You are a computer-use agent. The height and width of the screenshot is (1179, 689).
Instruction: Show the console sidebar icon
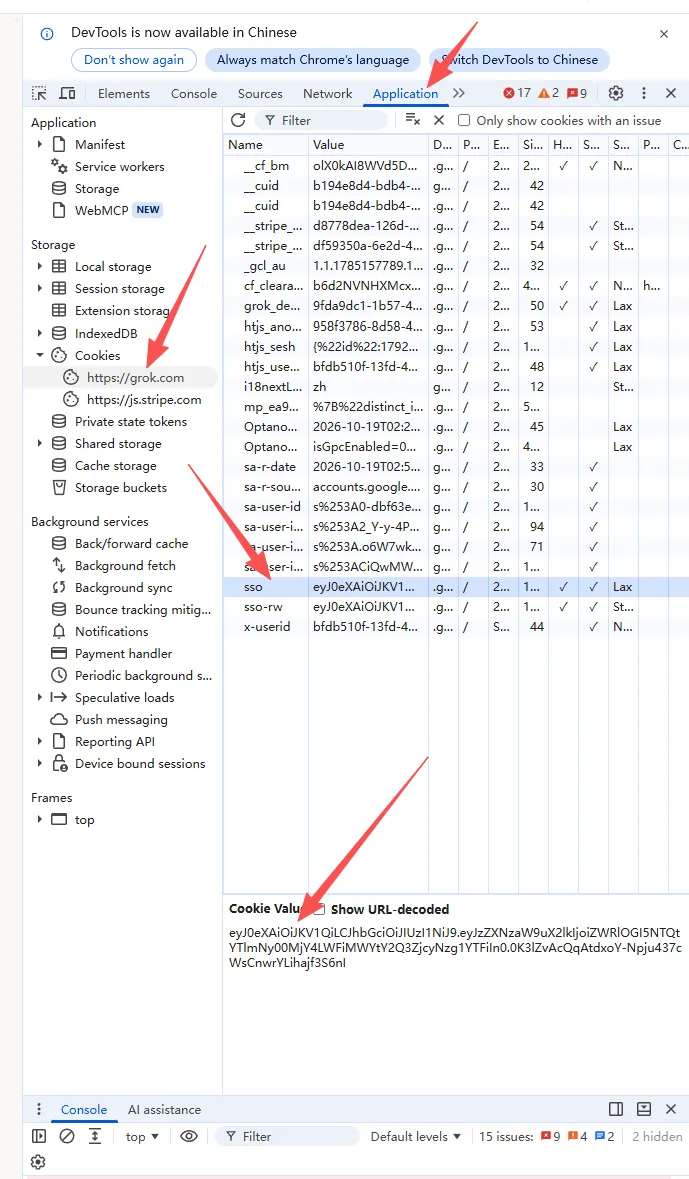coord(39,1136)
